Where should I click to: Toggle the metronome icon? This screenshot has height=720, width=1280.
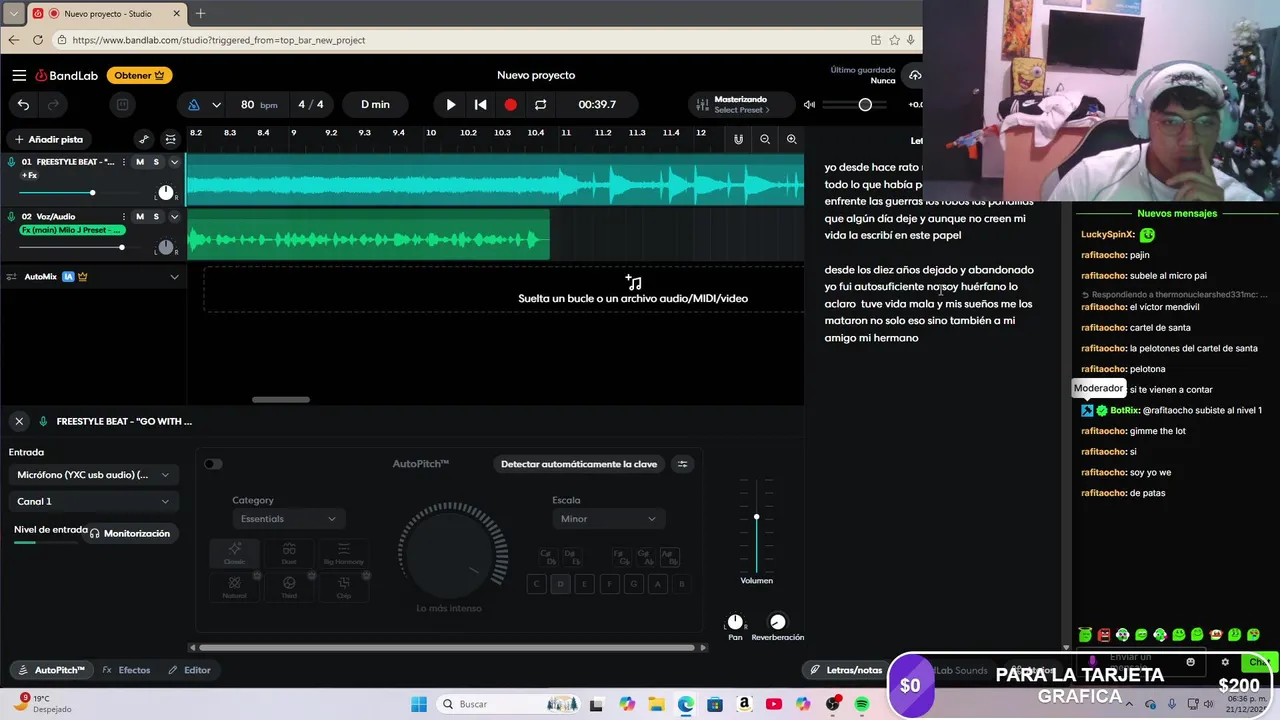[194, 104]
